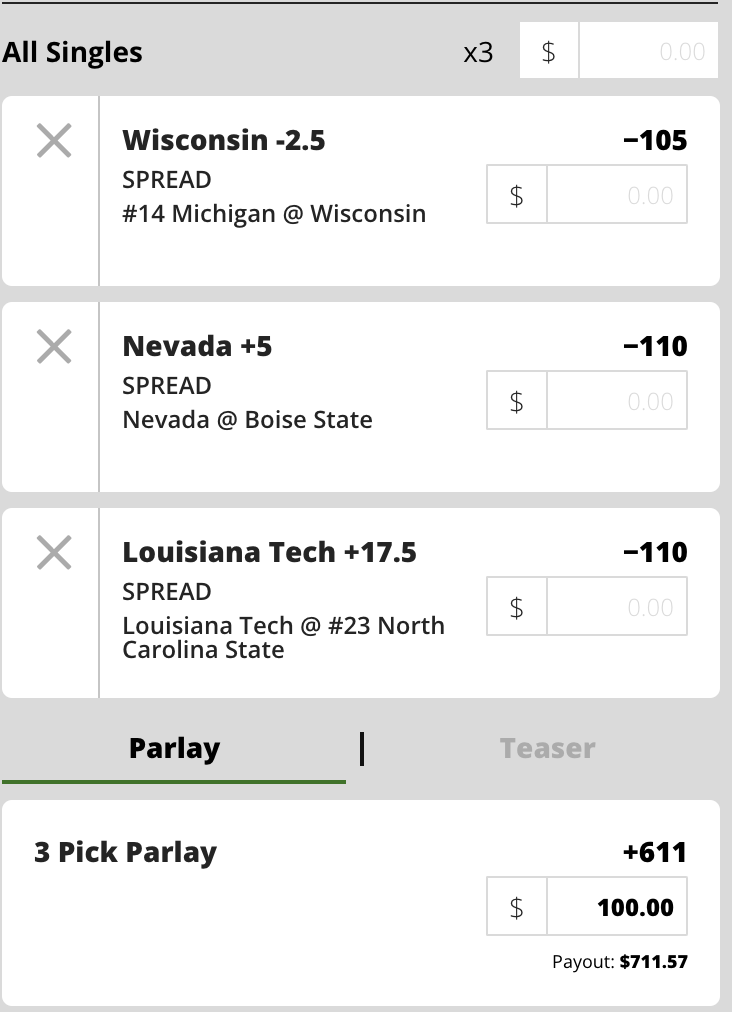This screenshot has height=1012, width=732.
Task: Remove the Nevada +5 bet
Action: 54,347
